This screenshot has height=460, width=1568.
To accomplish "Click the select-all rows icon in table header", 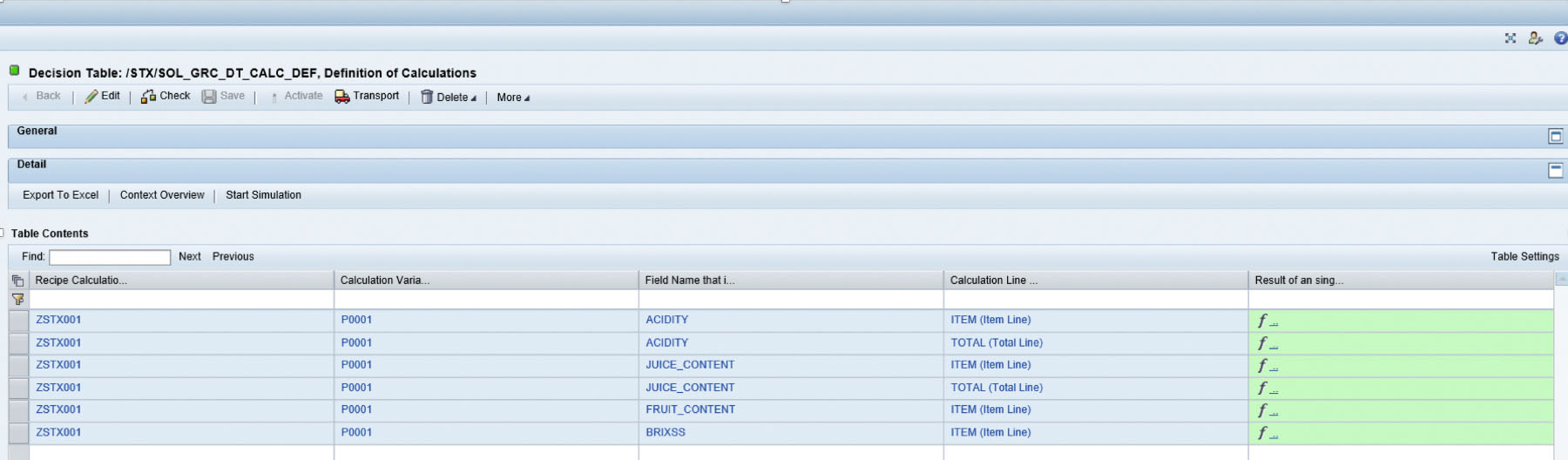I will [x=17, y=281].
